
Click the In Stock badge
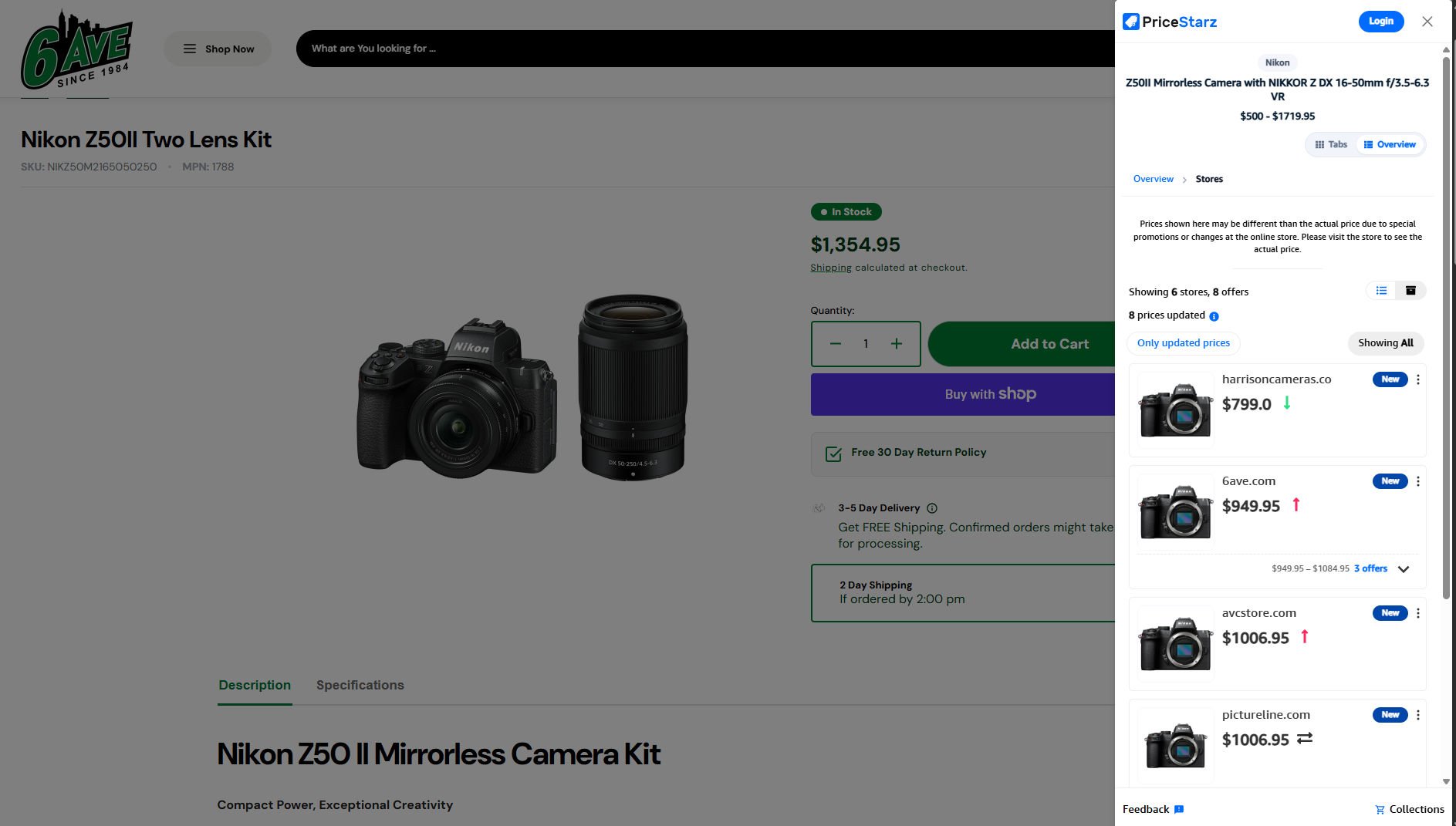pyautogui.click(x=846, y=212)
